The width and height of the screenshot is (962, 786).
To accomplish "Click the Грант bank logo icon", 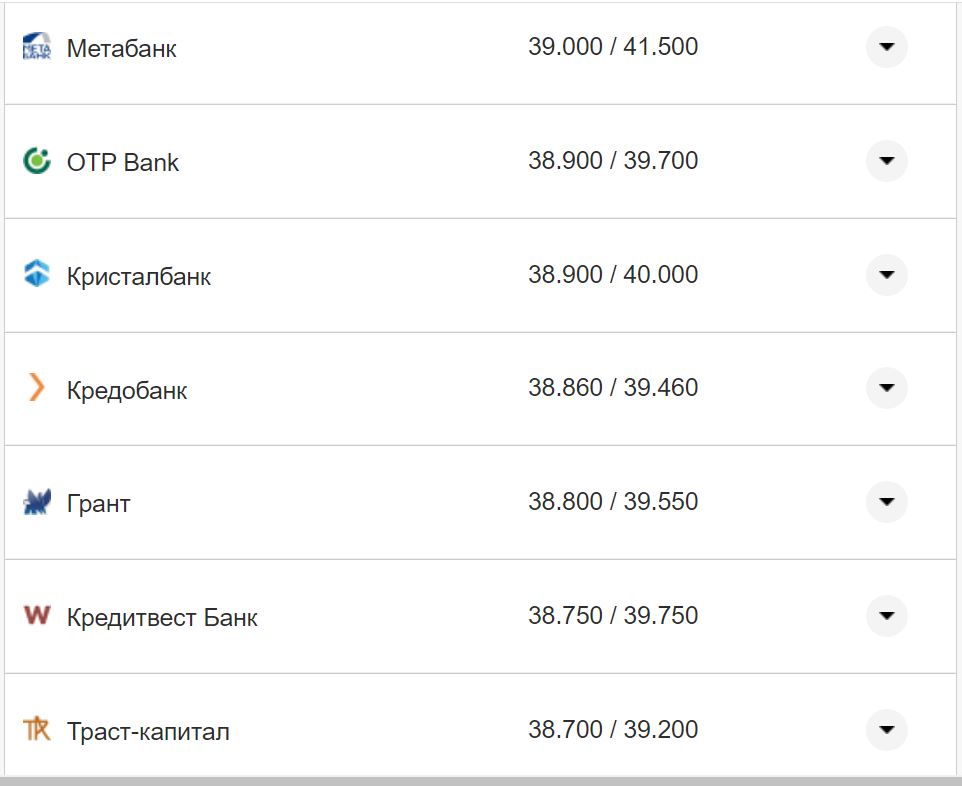I will pos(36,502).
